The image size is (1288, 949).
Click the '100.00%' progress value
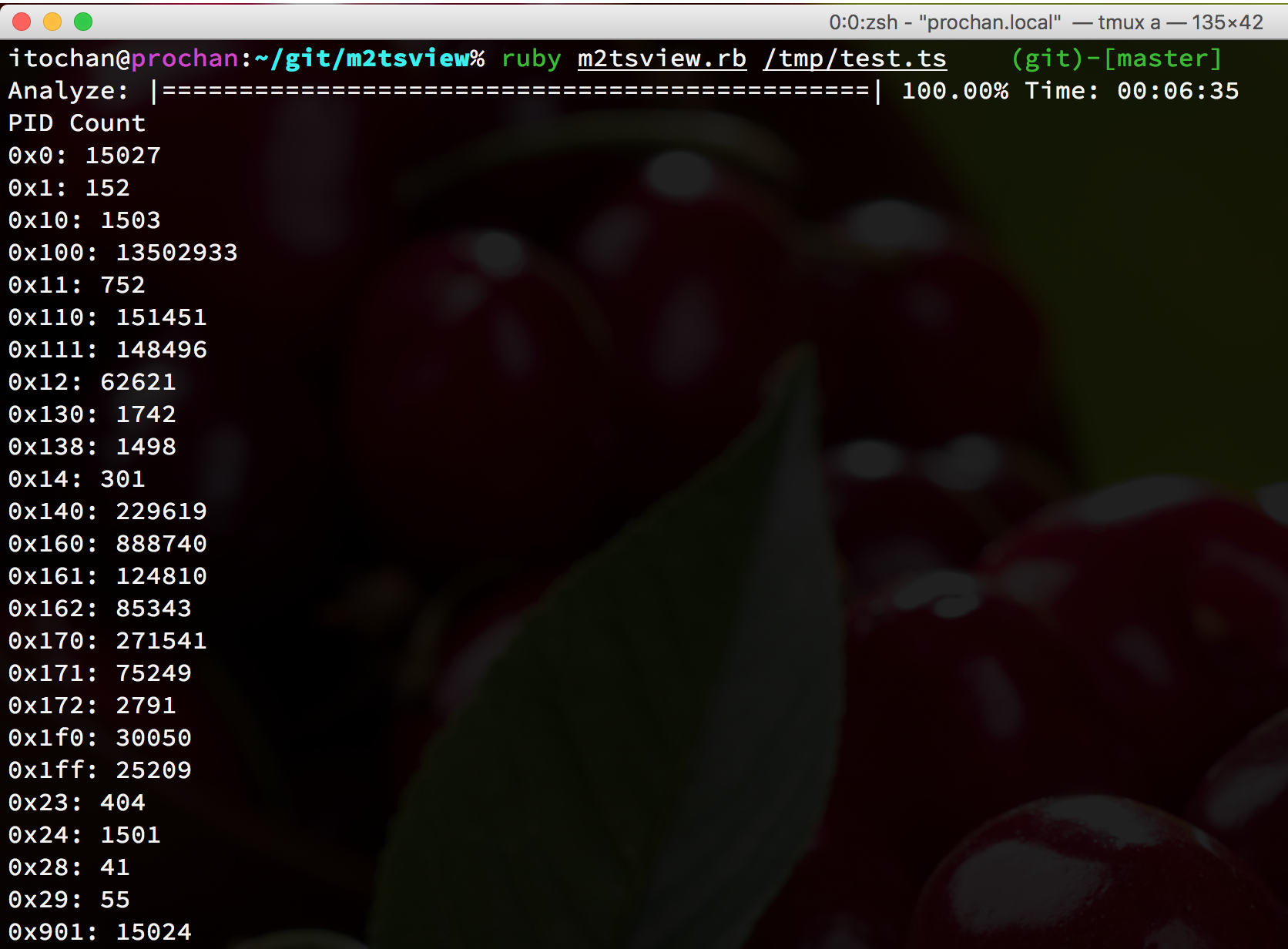coord(954,91)
